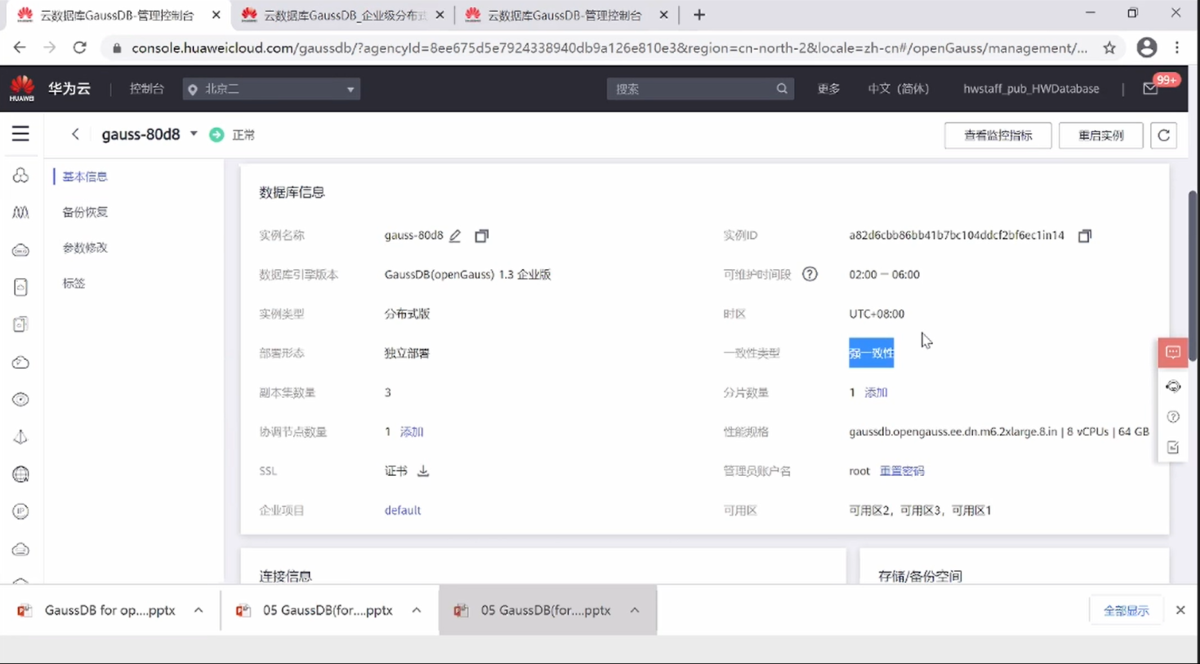Open a new browser tab

pyautogui.click(x=699, y=15)
